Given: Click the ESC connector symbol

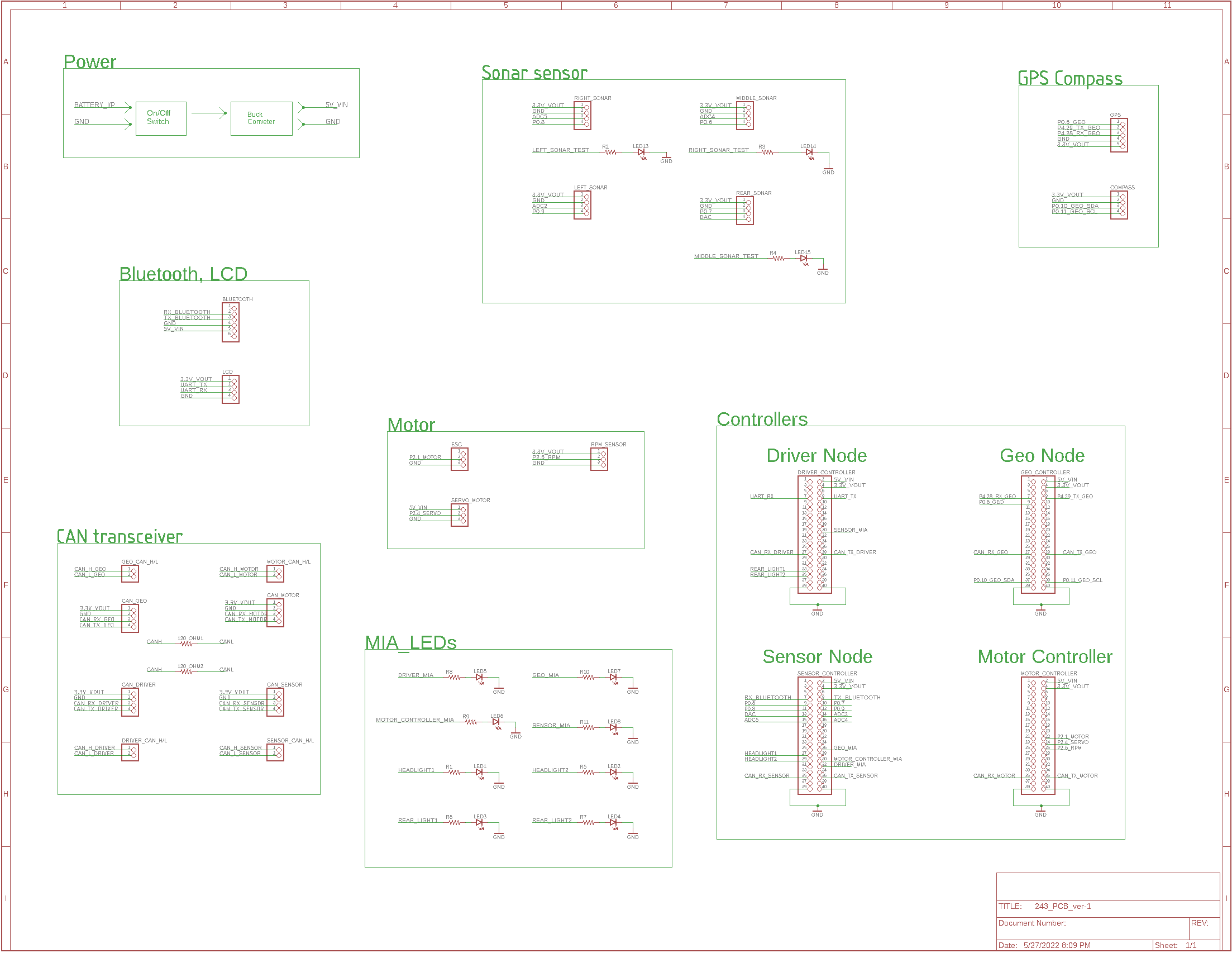Looking at the screenshot, I should (460, 459).
